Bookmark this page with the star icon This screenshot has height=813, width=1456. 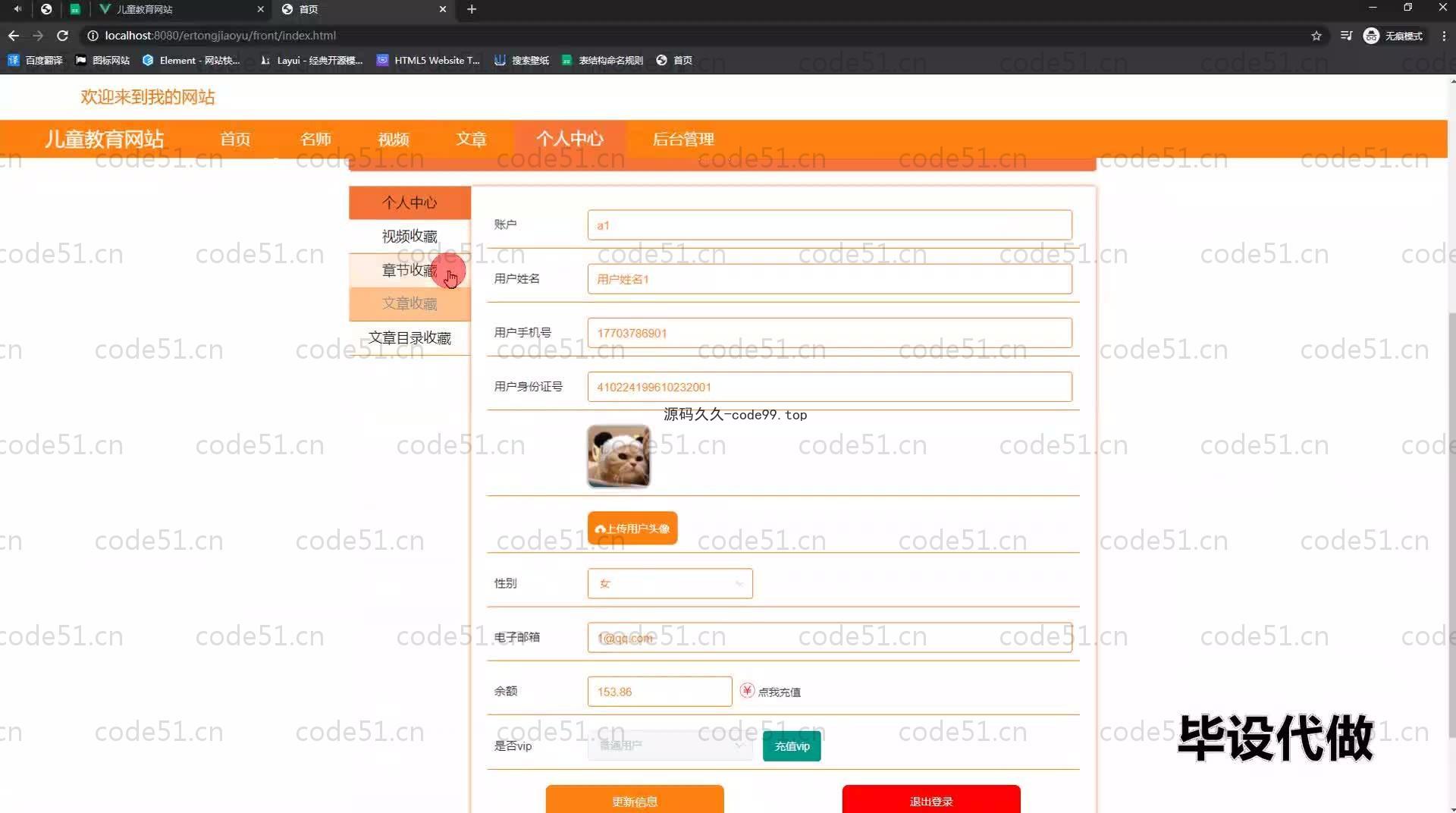[1316, 36]
